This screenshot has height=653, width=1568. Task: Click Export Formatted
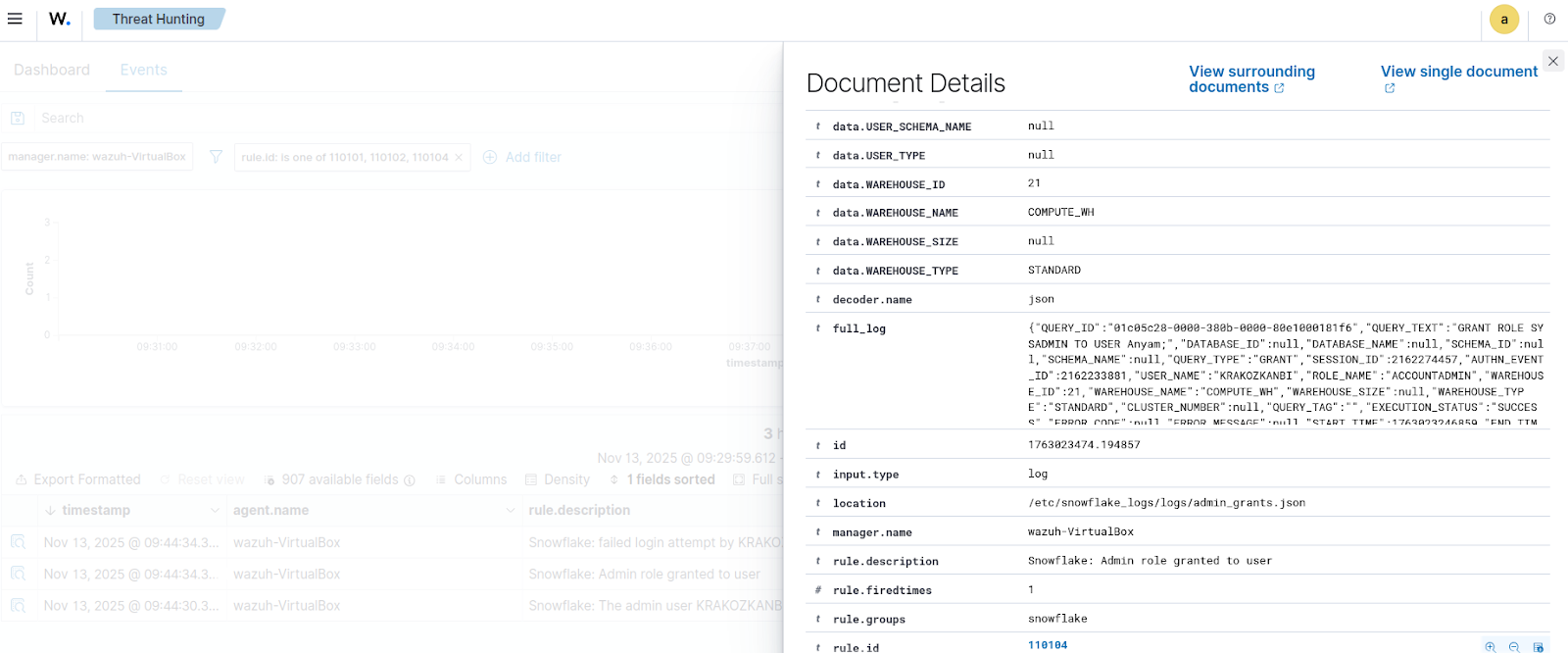(77, 479)
